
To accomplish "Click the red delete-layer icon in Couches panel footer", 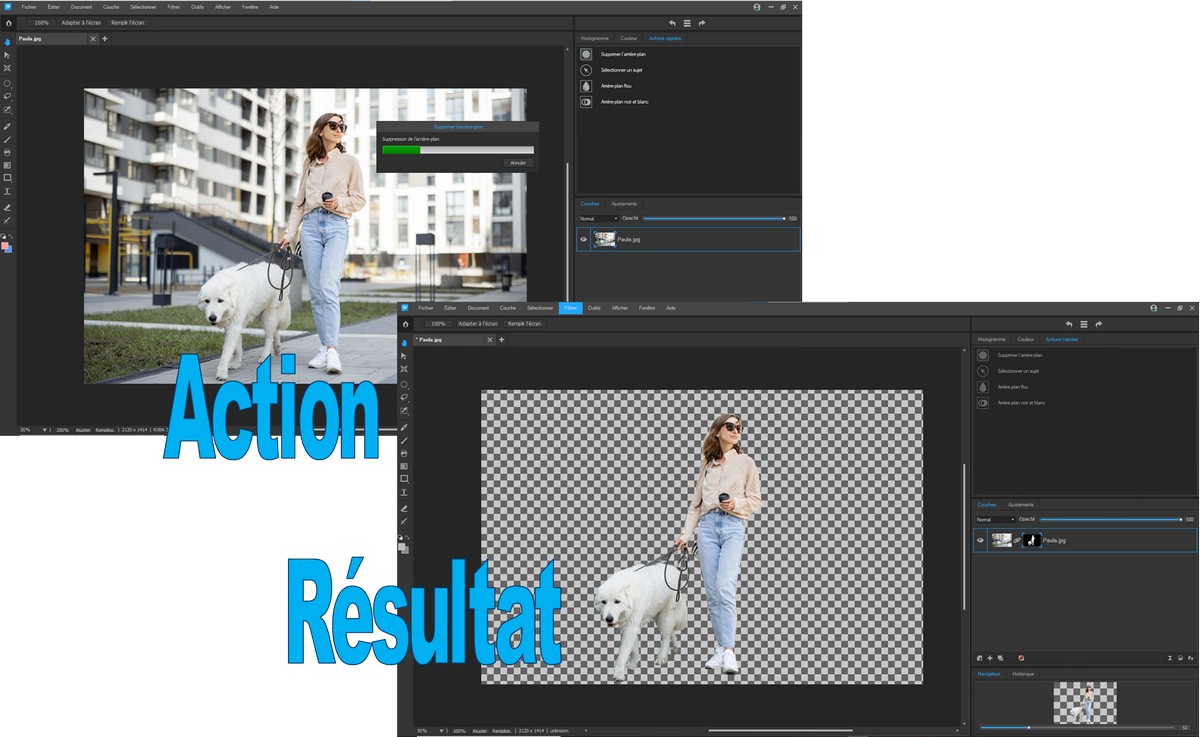I will point(1020,658).
